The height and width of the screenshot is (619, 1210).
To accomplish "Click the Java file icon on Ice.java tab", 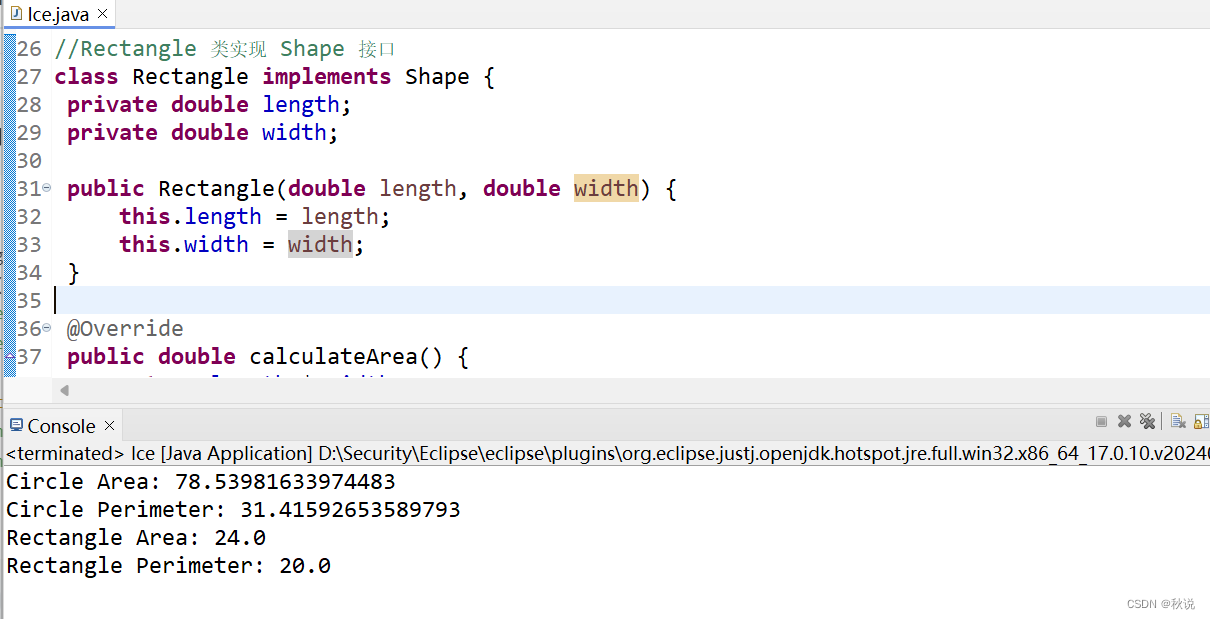I will coord(17,14).
